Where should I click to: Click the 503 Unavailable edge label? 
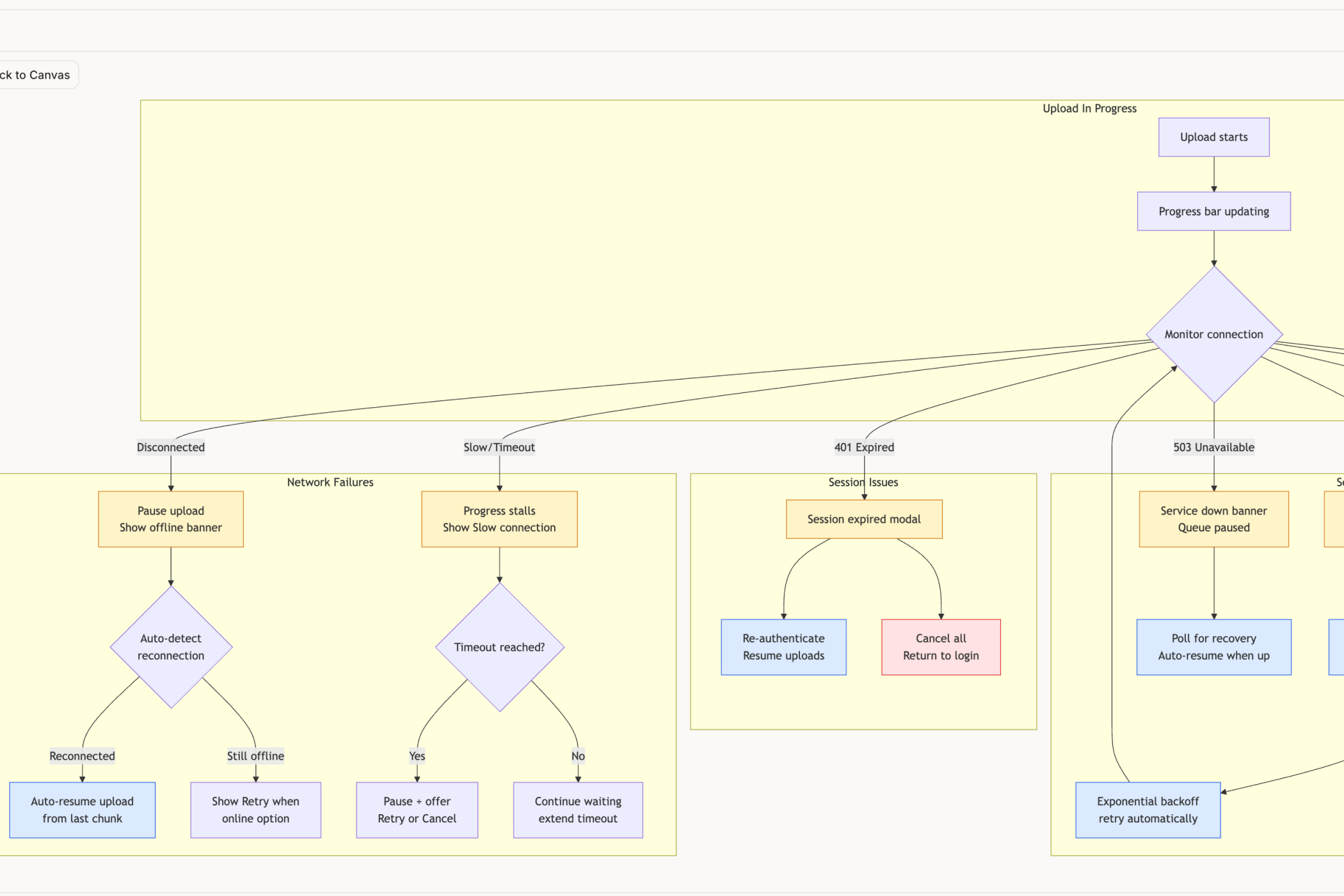(x=1213, y=447)
